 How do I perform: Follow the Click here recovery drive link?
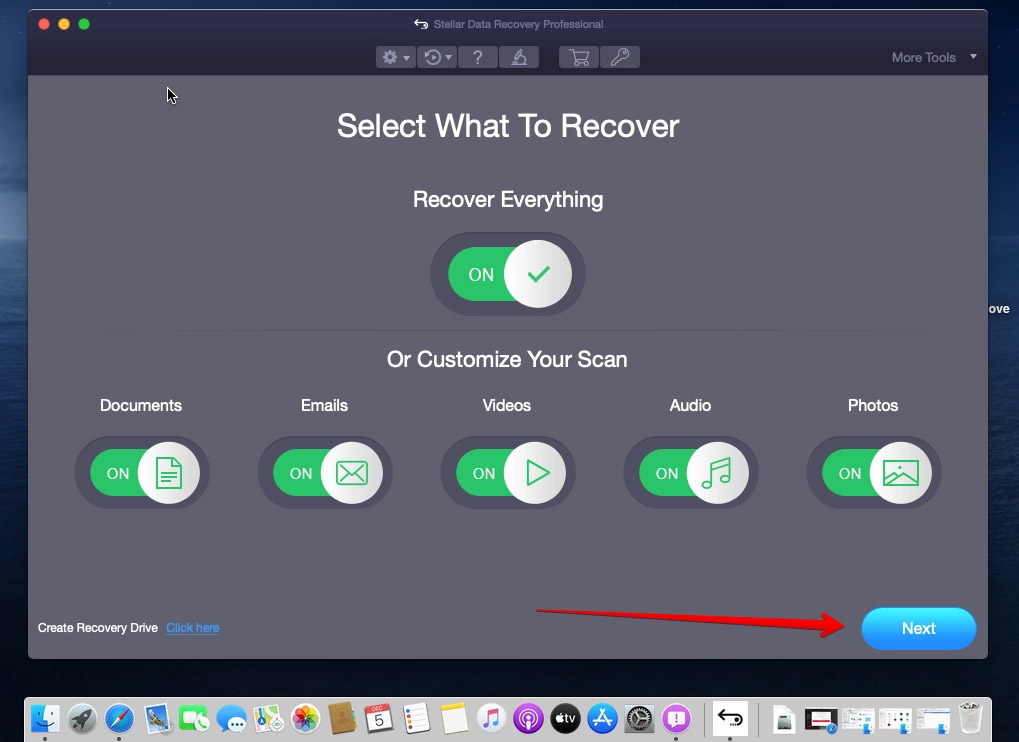pyautogui.click(x=192, y=628)
